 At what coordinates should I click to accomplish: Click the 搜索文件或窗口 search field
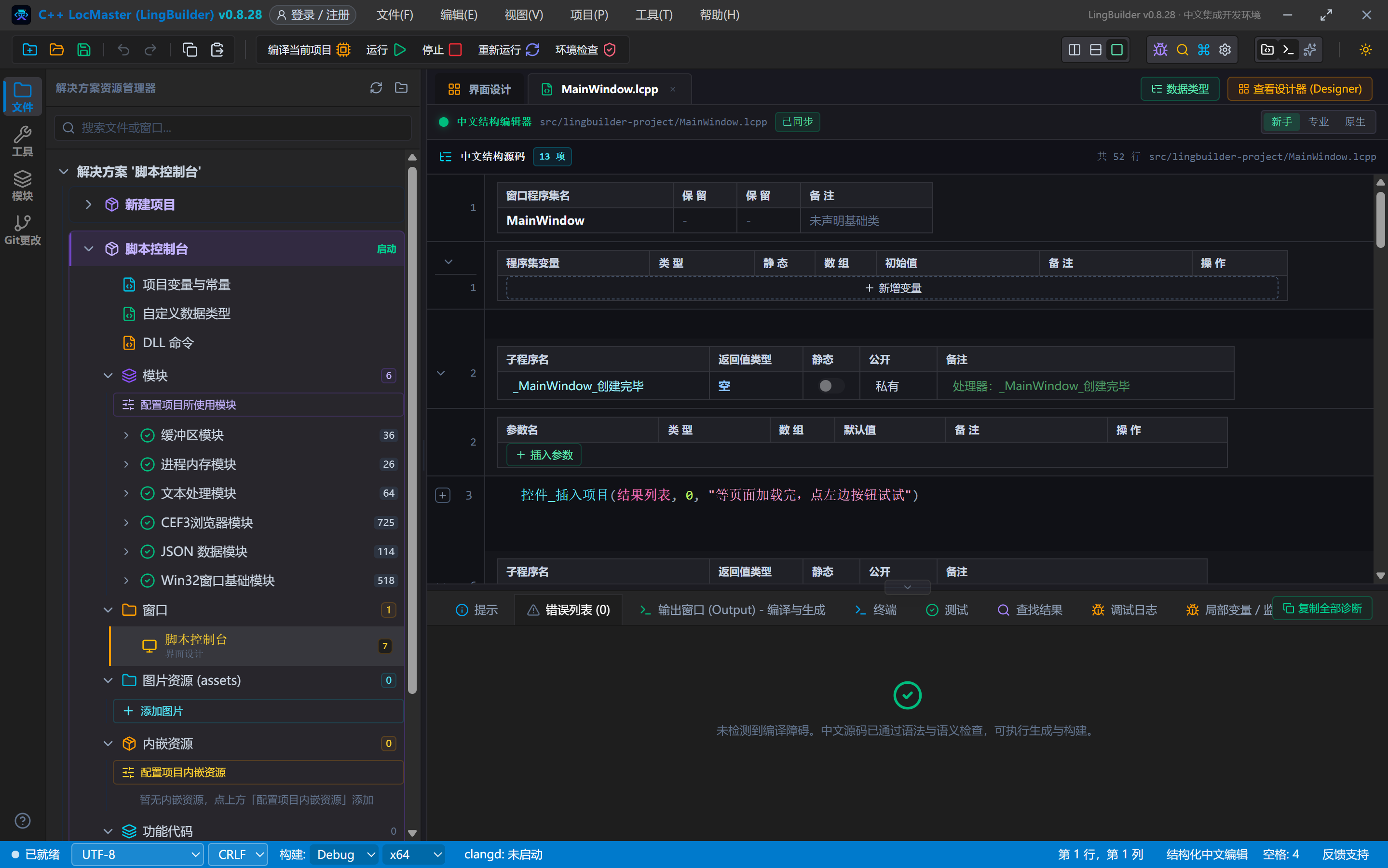click(x=233, y=127)
